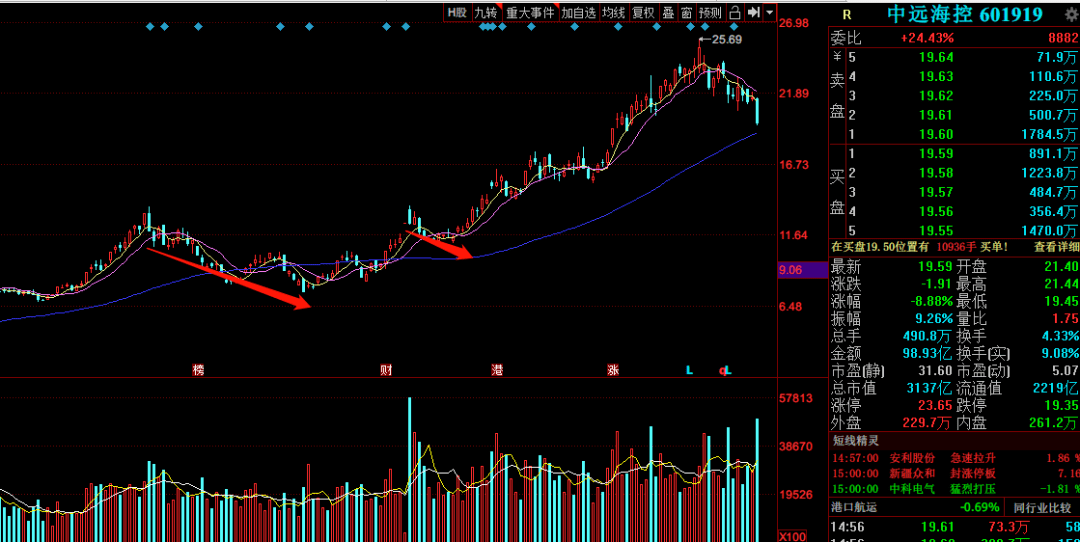
Task: Click the R margin-trading badge
Action: (846, 14)
